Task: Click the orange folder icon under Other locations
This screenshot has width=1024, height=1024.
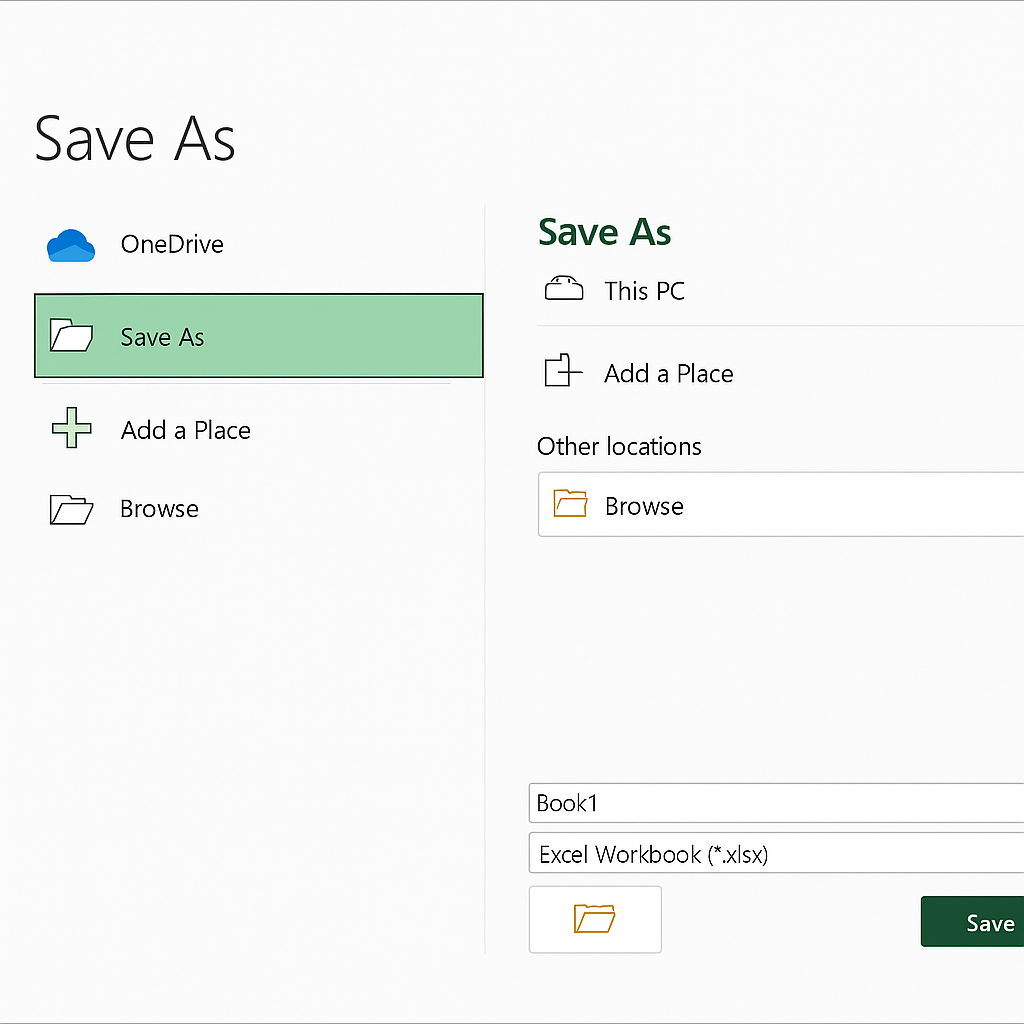Action: click(571, 505)
